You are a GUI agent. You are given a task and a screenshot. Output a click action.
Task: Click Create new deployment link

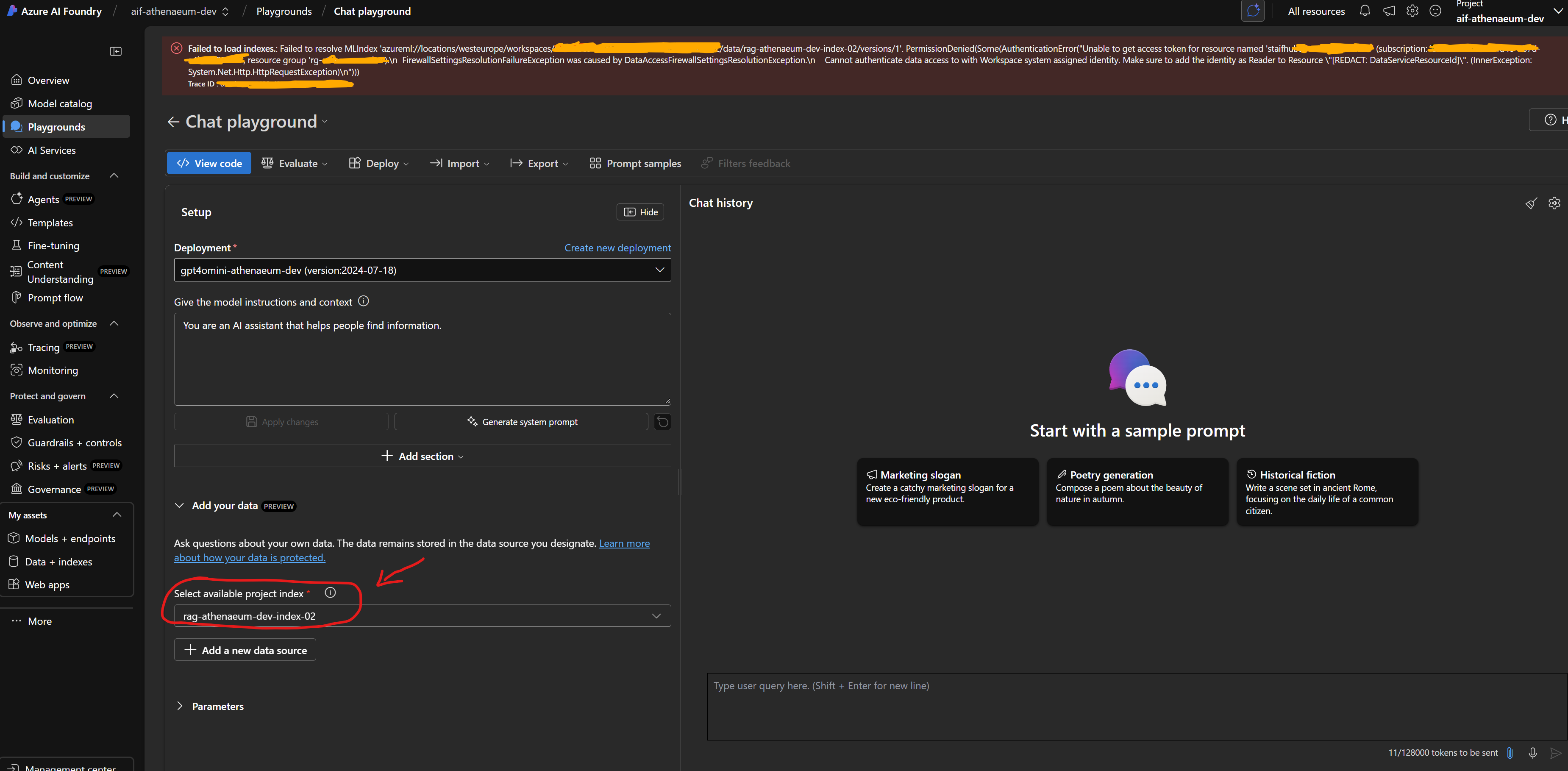pyautogui.click(x=617, y=248)
